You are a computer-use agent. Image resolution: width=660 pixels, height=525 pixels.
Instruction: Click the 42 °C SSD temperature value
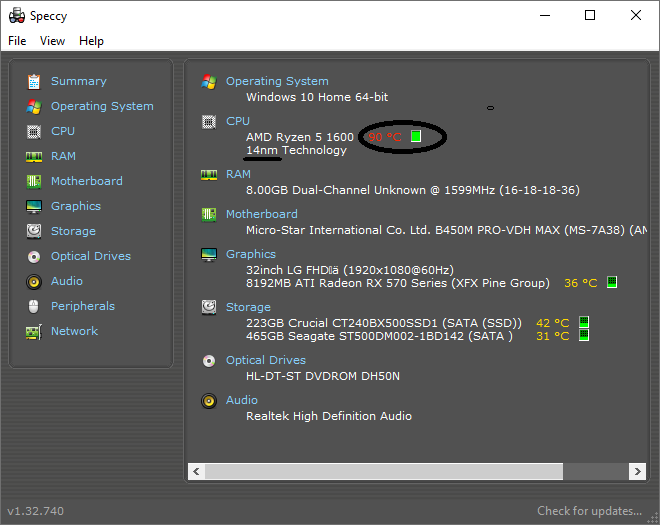point(553,323)
